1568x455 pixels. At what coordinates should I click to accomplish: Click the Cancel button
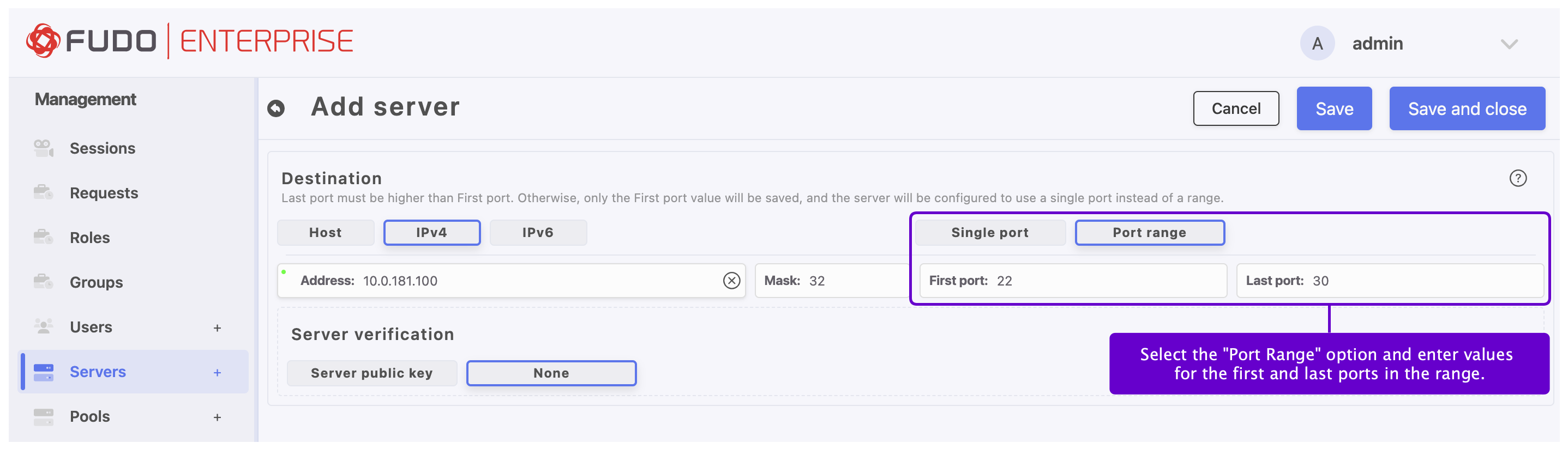click(x=1235, y=109)
